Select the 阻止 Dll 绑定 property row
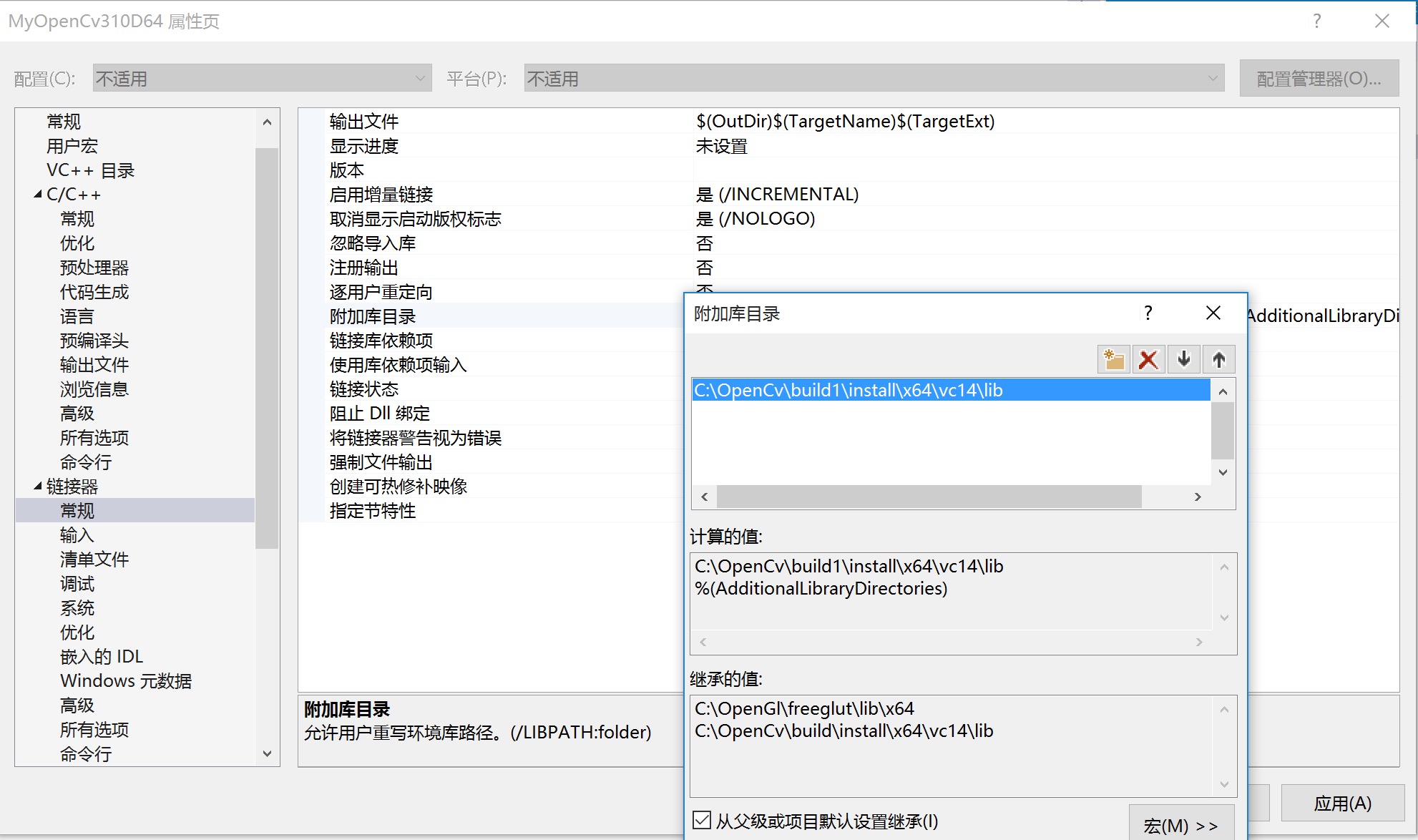 coord(492,414)
